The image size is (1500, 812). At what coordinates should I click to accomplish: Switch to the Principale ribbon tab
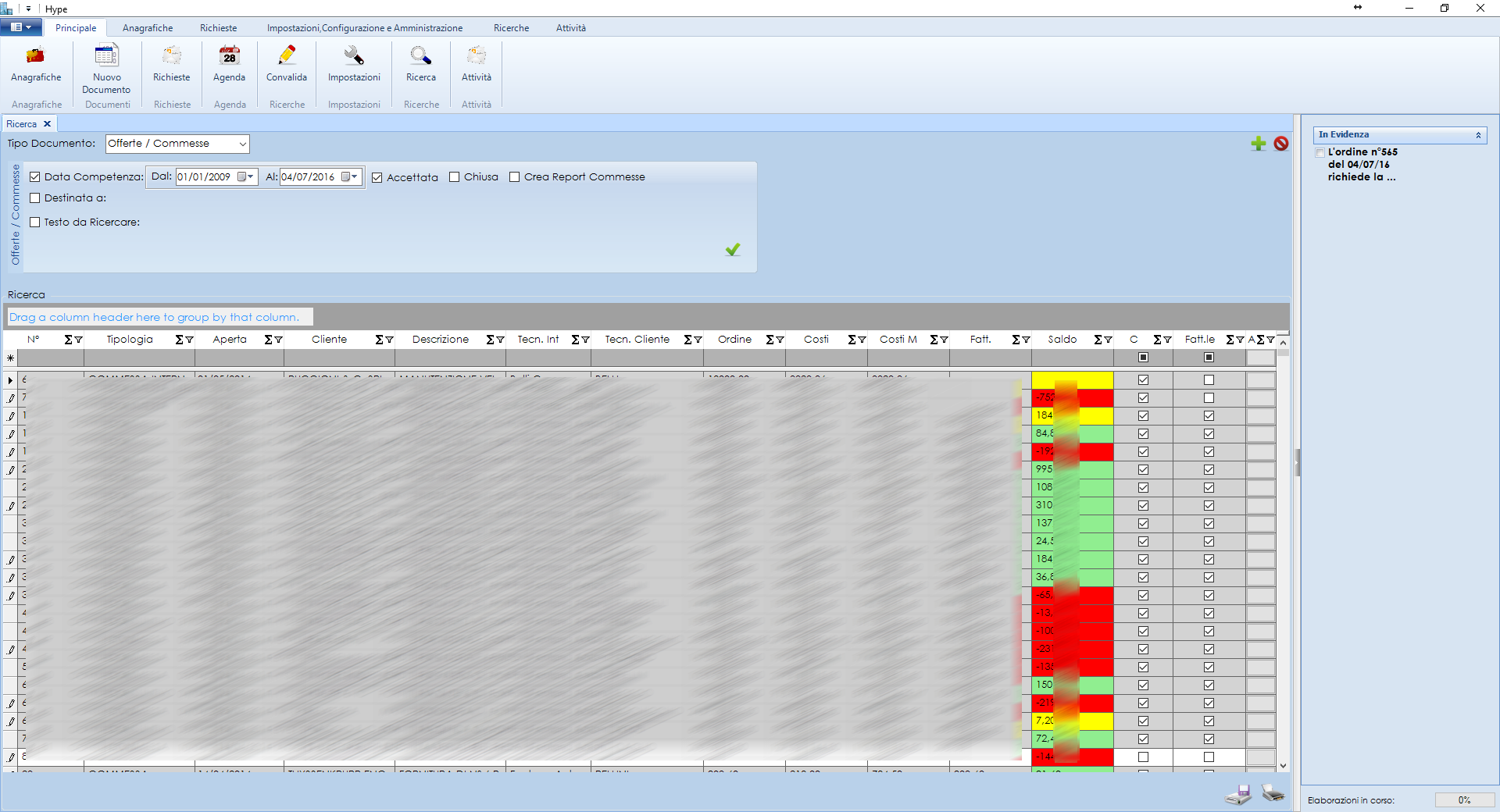76,28
